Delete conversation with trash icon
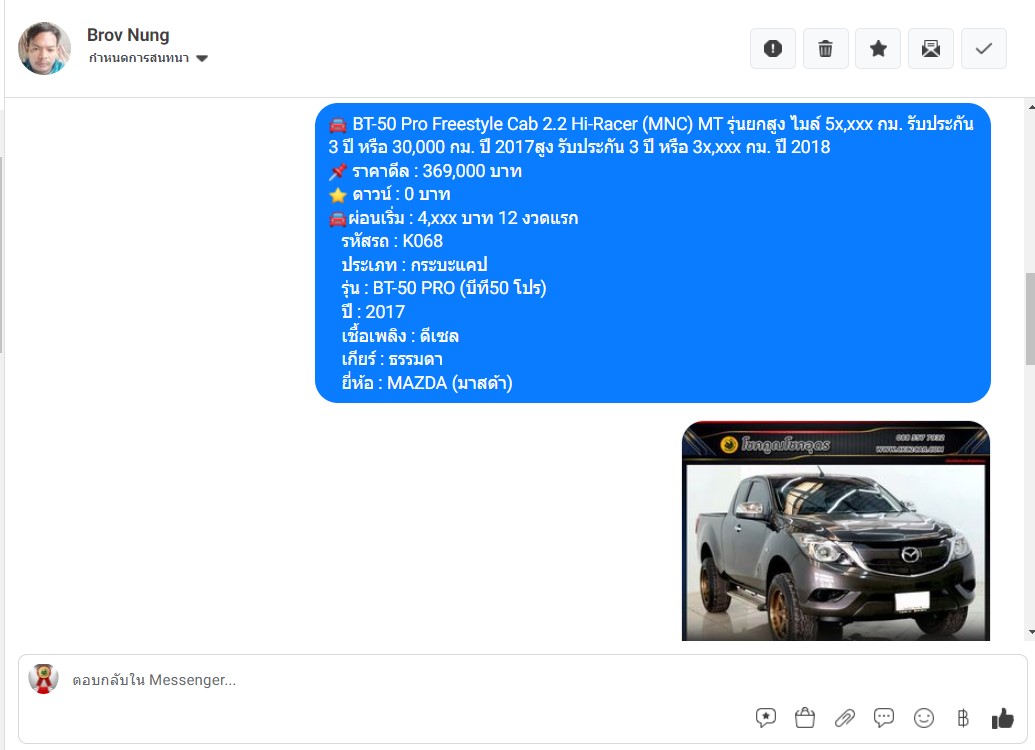The height and width of the screenshot is (750, 1035). pos(825,48)
